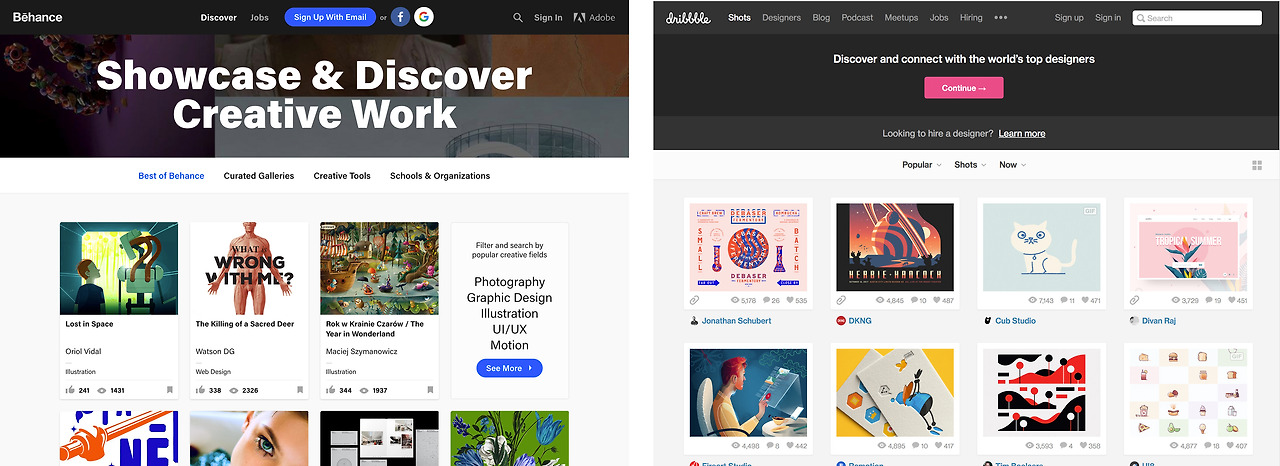1280x466 pixels.
Task: Click the Behance logo
Action: pyautogui.click(x=36, y=17)
